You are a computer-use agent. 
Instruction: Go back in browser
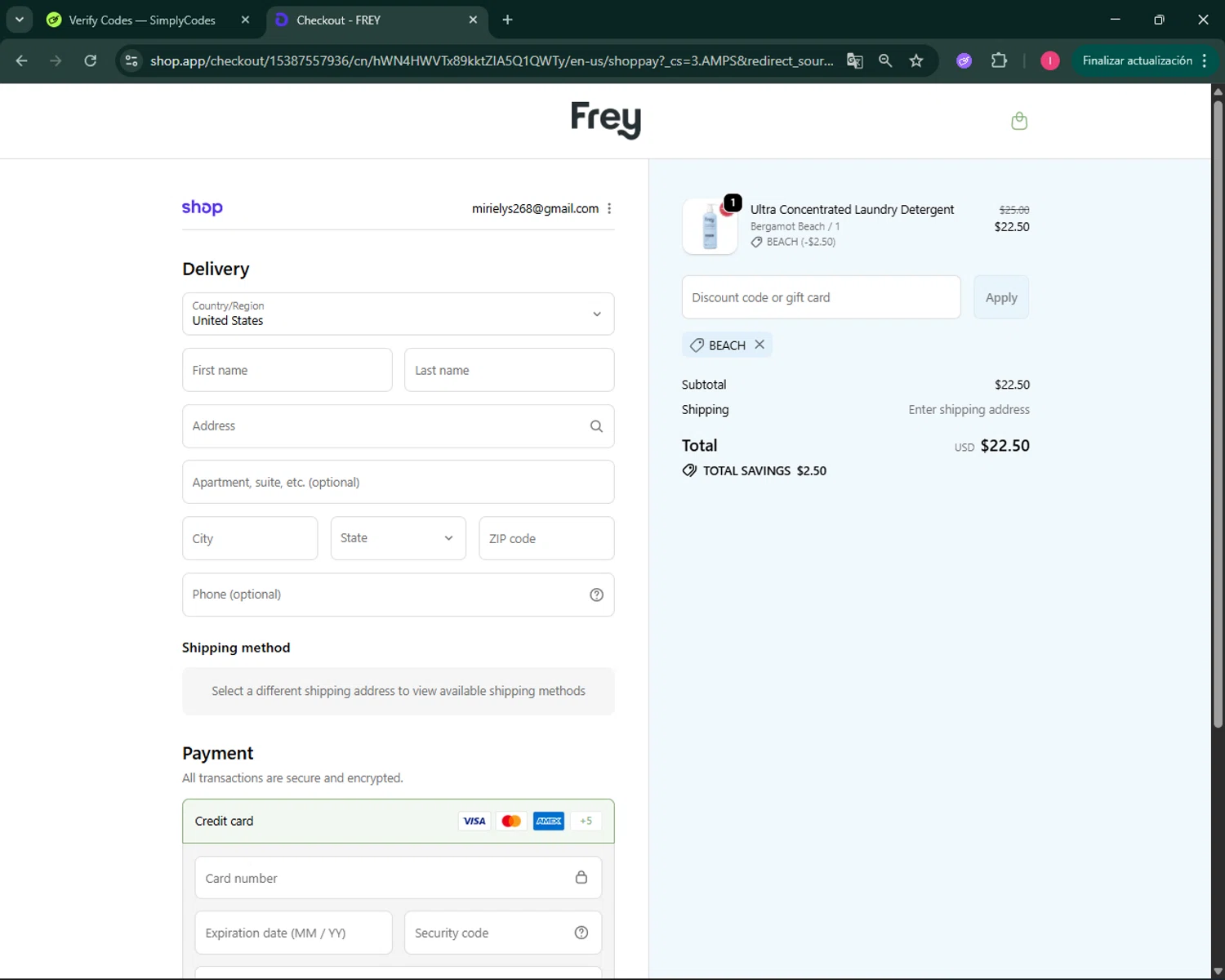[x=22, y=60]
